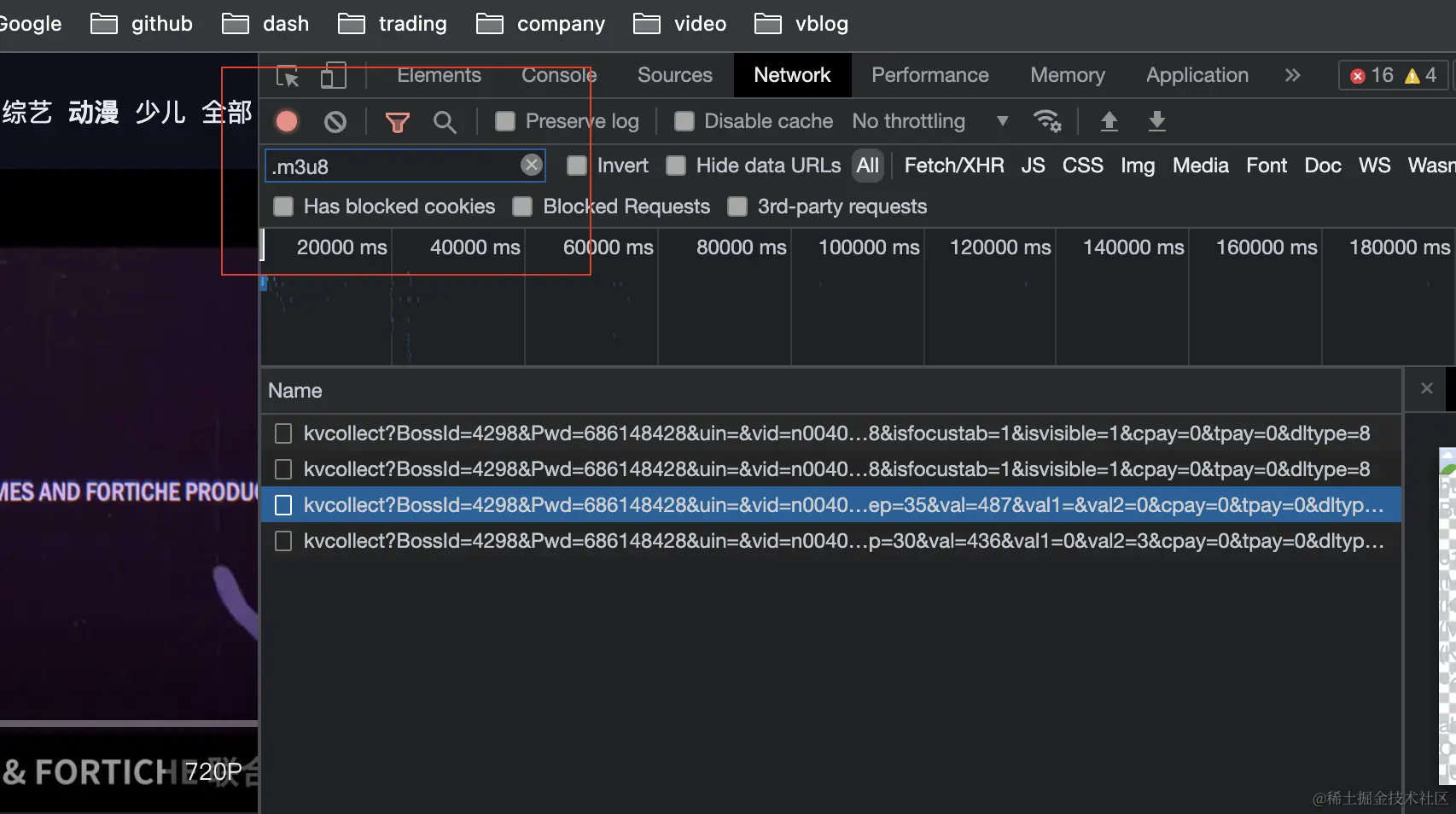Viewport: 1456px width, 814px height.
Task: Tick checkbox of highlighted kvcollect ep=35 request
Action: click(x=283, y=505)
